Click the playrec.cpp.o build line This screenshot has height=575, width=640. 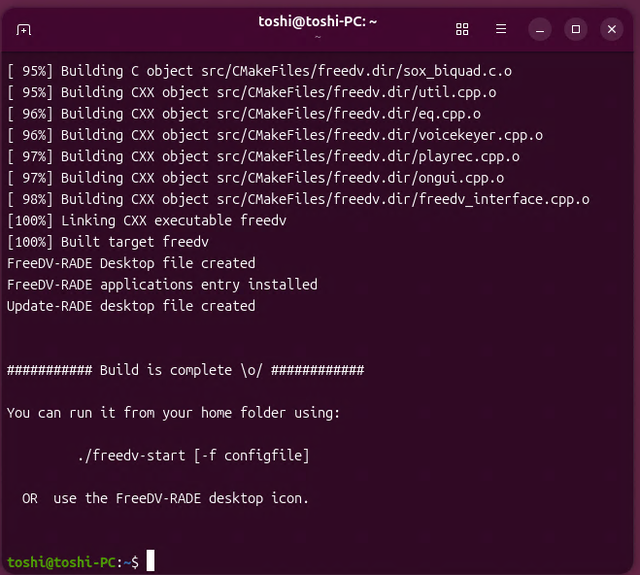263,157
